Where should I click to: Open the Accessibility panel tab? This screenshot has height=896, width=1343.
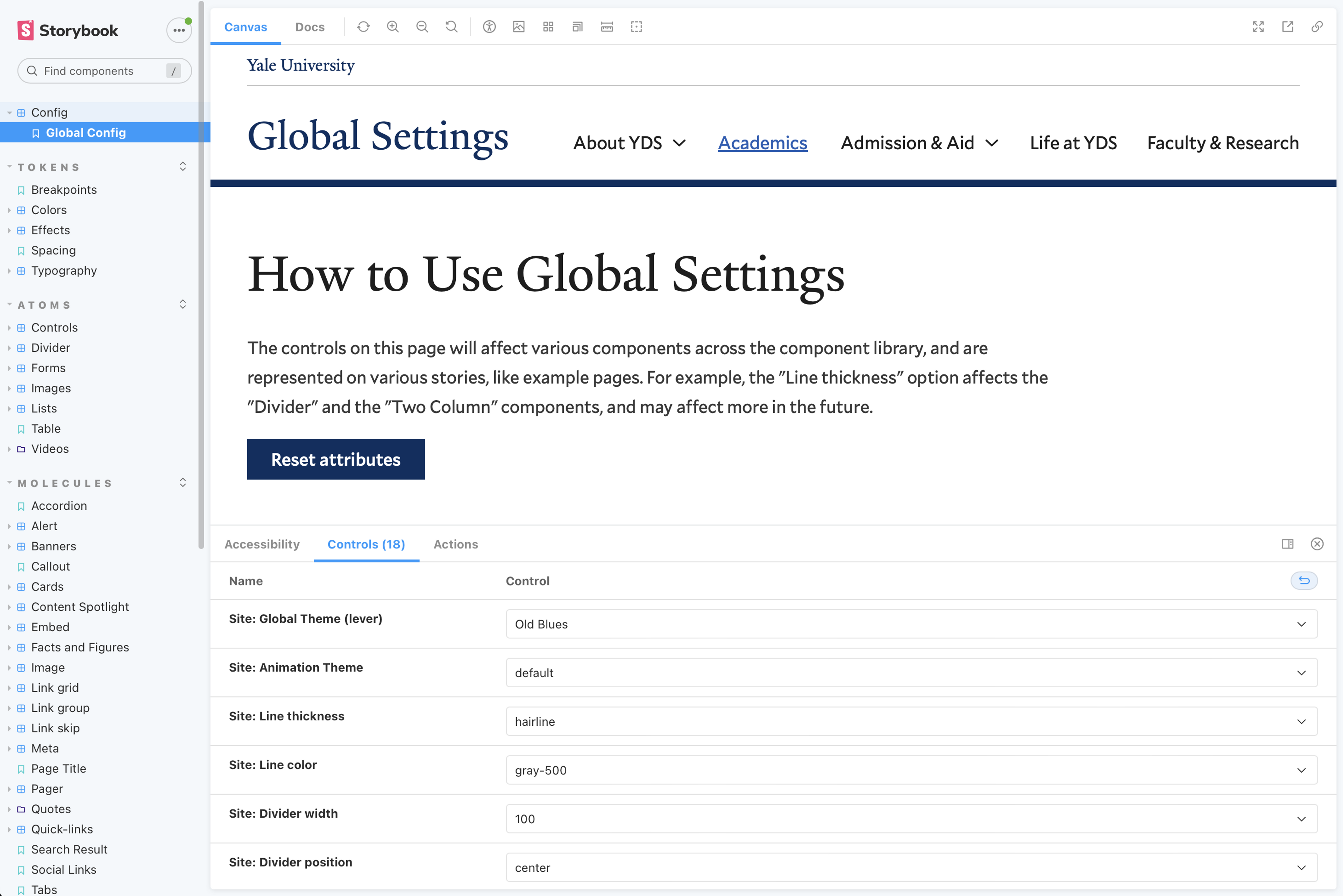(x=262, y=544)
